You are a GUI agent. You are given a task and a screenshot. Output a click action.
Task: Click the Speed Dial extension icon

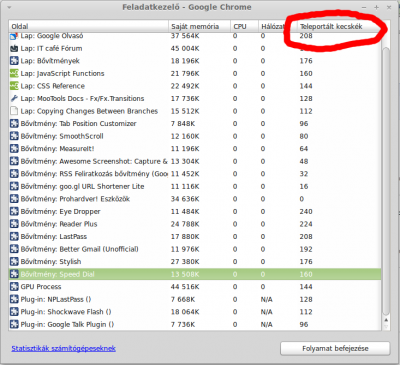click(14, 274)
